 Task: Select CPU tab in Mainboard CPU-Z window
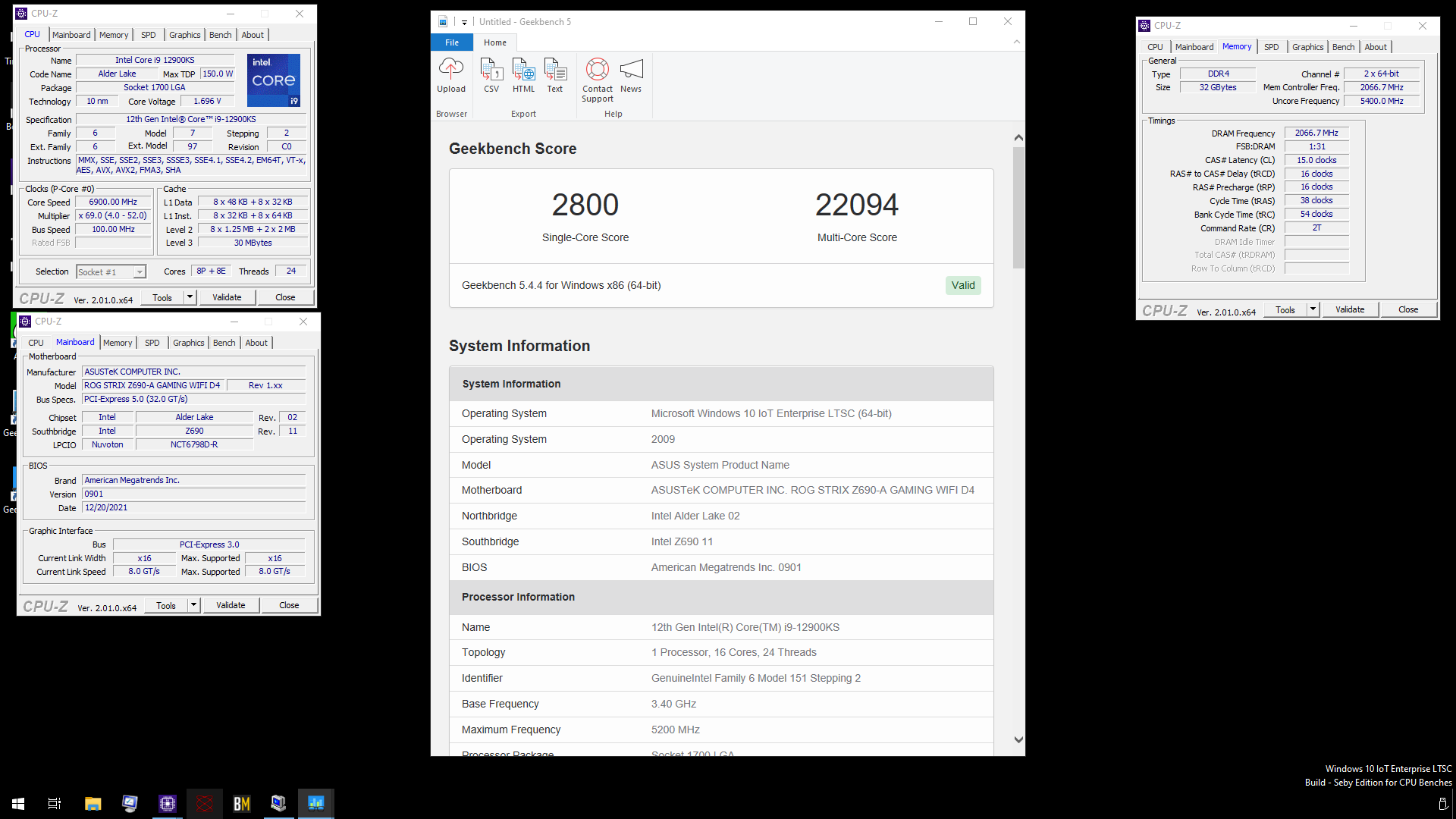coord(36,343)
